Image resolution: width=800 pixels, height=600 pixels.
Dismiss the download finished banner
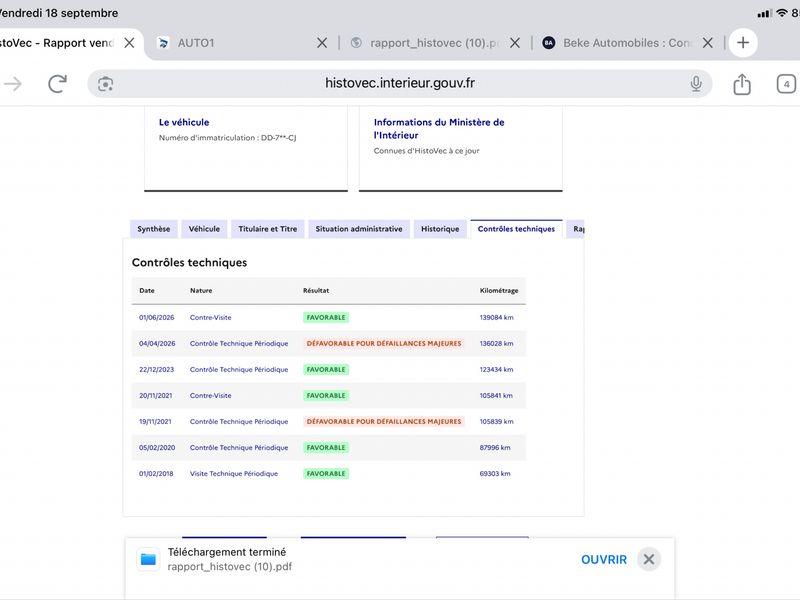[649, 559]
